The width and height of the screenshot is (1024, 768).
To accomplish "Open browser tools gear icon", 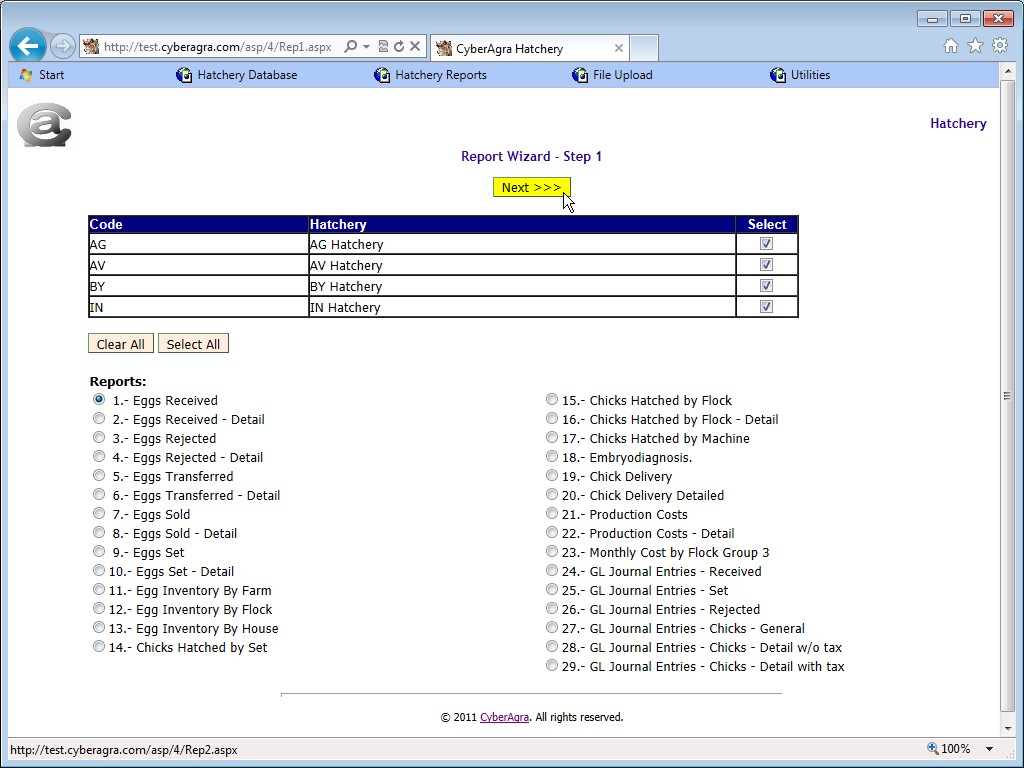I will [x=999, y=46].
